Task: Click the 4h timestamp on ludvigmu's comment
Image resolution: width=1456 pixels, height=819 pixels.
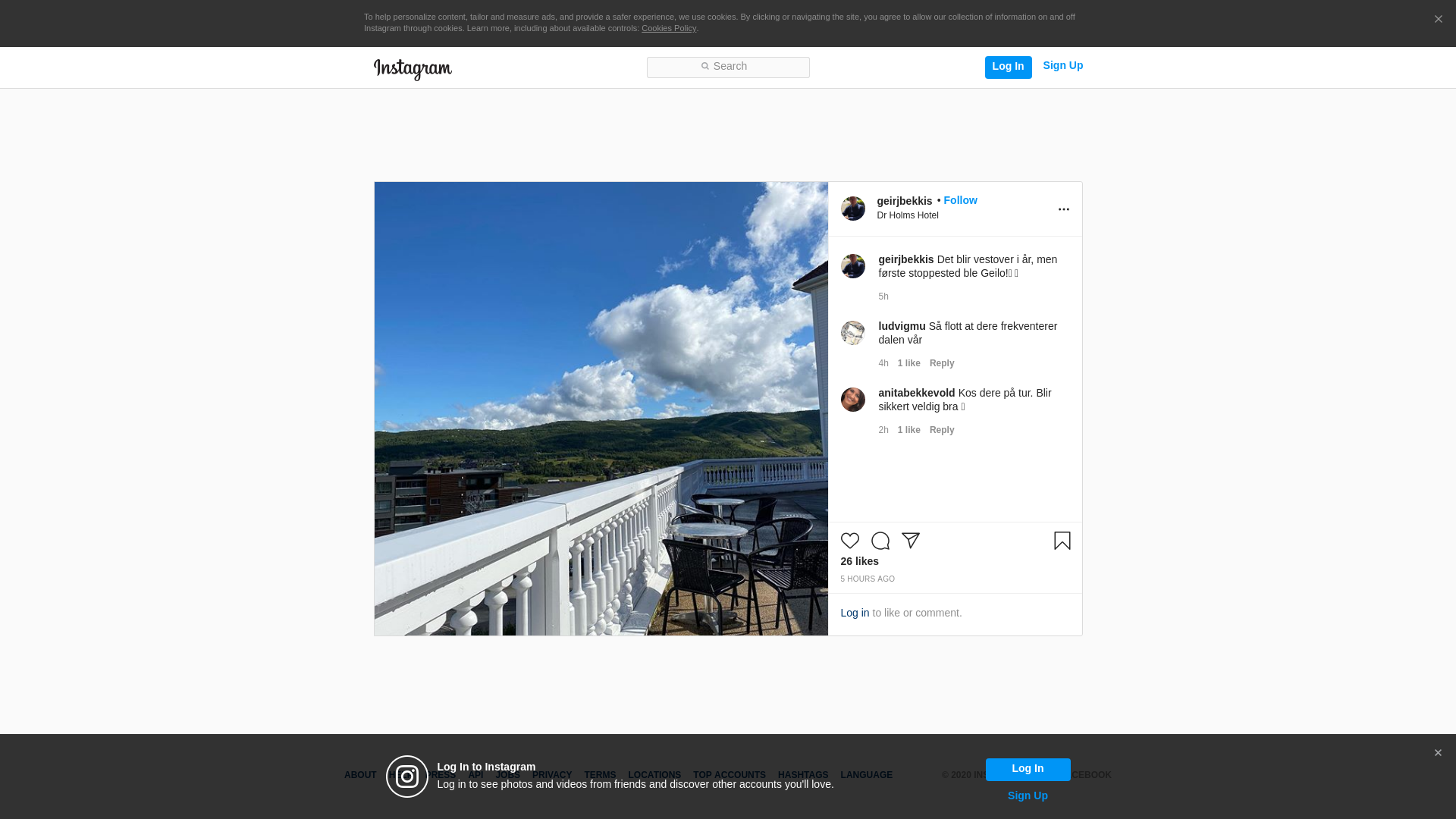Action: pos(883,363)
